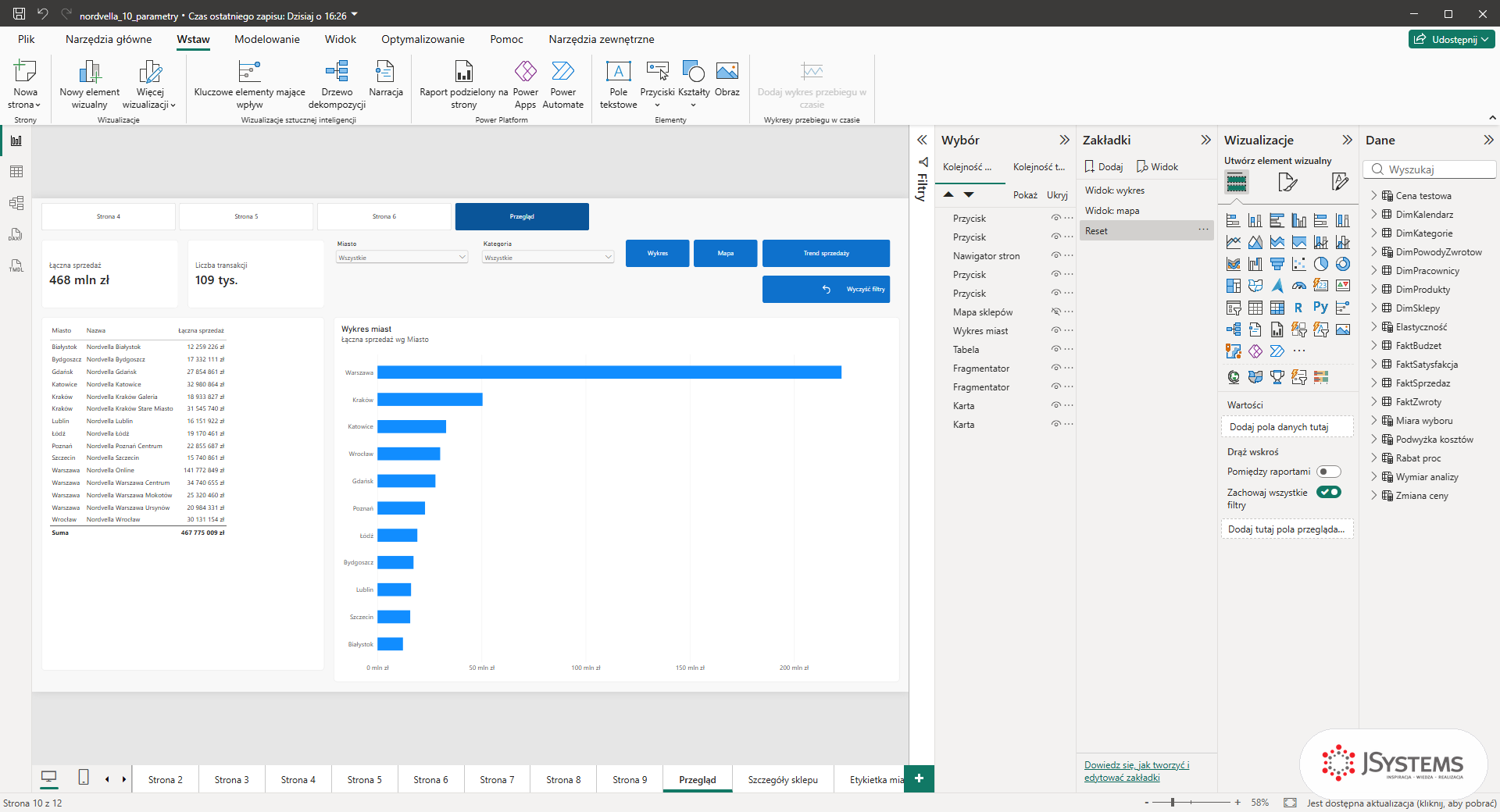The image size is (1500, 812).
Task: Insert Drzewo dekompozycji visual
Action: [337, 84]
